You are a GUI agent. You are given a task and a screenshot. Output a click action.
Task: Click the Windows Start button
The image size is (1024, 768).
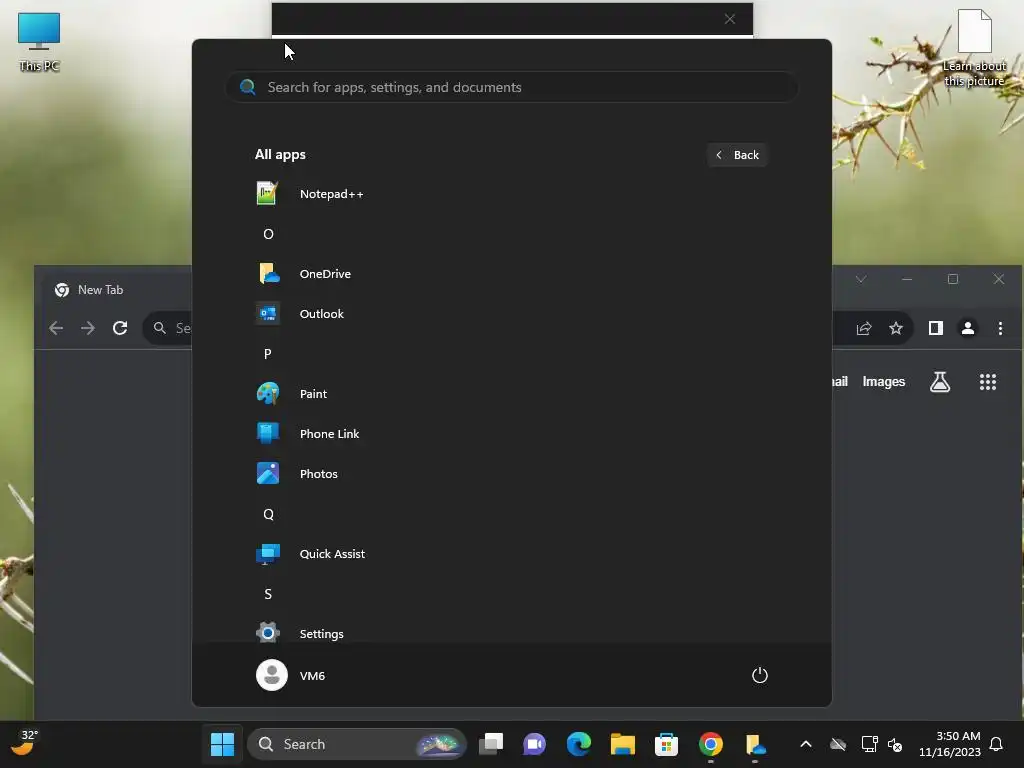pos(222,744)
